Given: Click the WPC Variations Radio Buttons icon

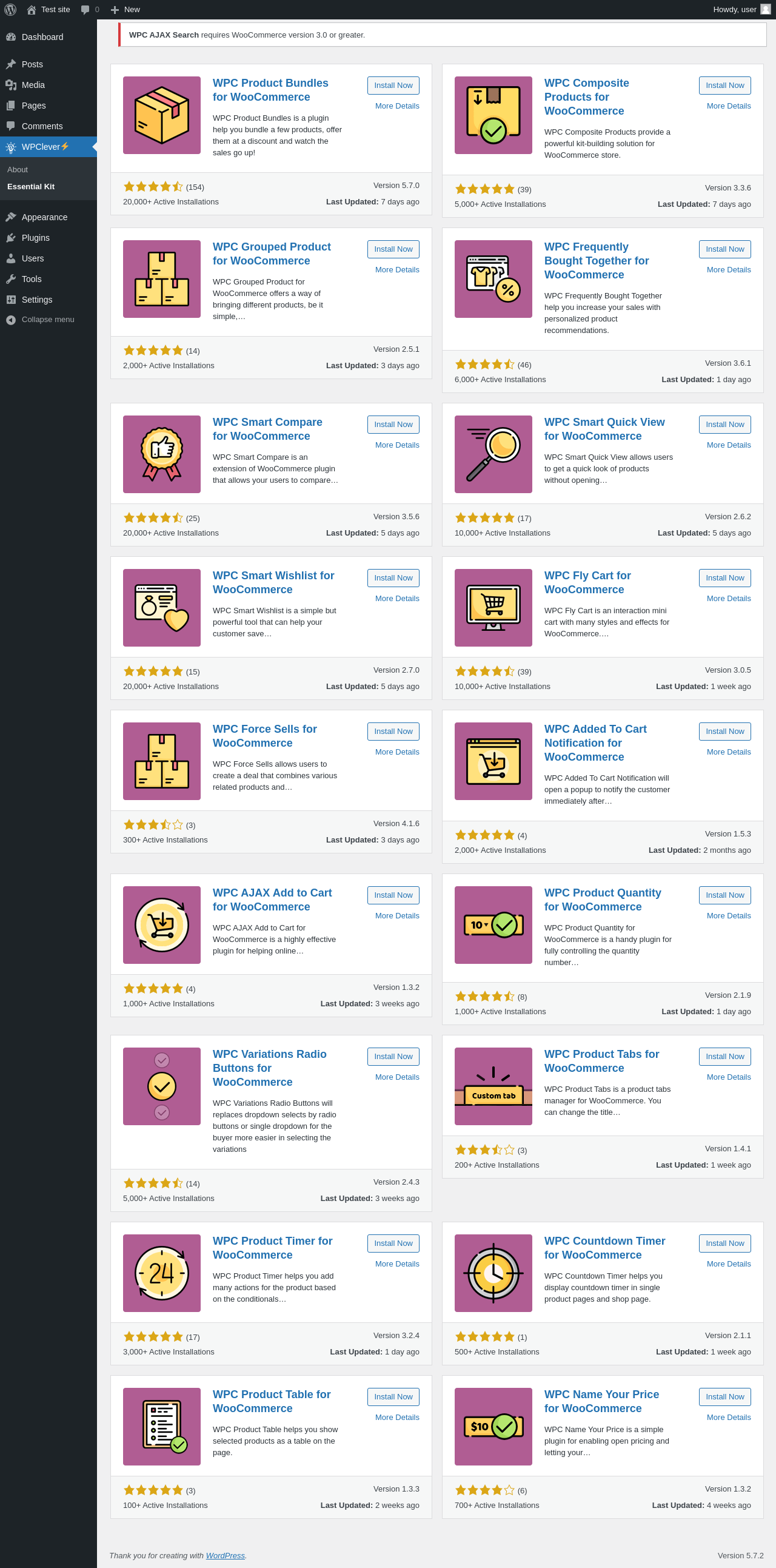Looking at the screenshot, I should (162, 1086).
